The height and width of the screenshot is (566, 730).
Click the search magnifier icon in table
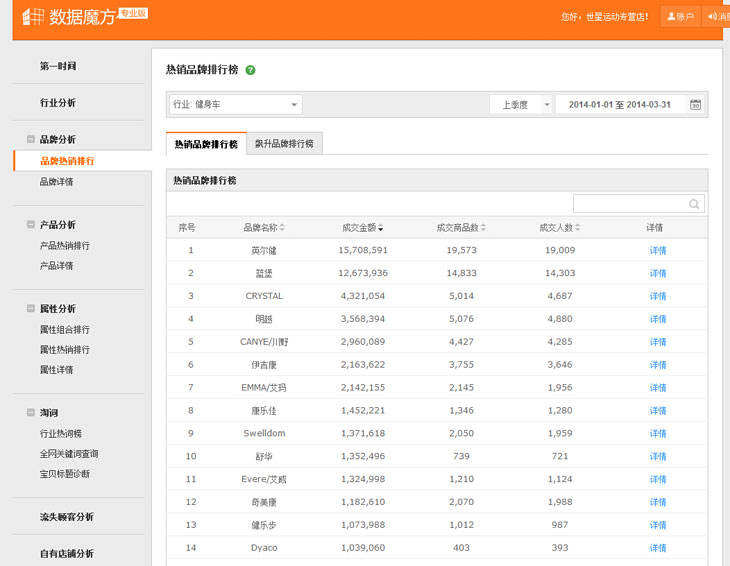tap(694, 204)
